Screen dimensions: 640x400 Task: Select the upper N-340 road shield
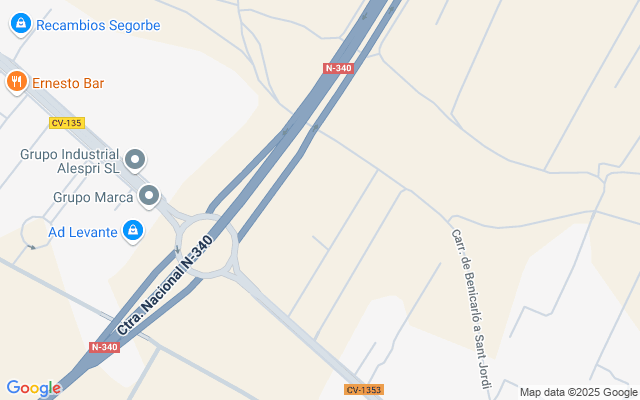click(x=338, y=68)
